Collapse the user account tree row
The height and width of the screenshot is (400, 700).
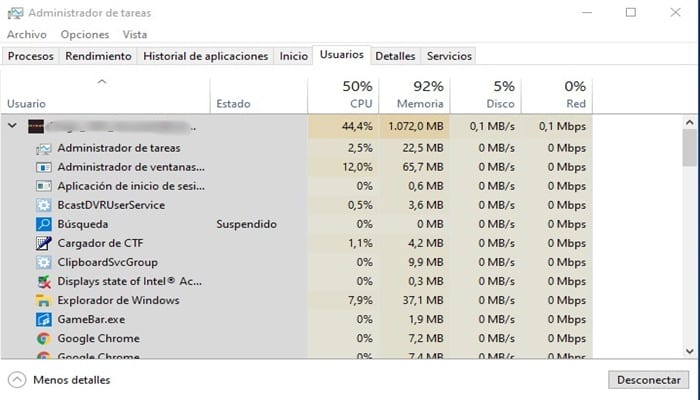tap(12, 126)
